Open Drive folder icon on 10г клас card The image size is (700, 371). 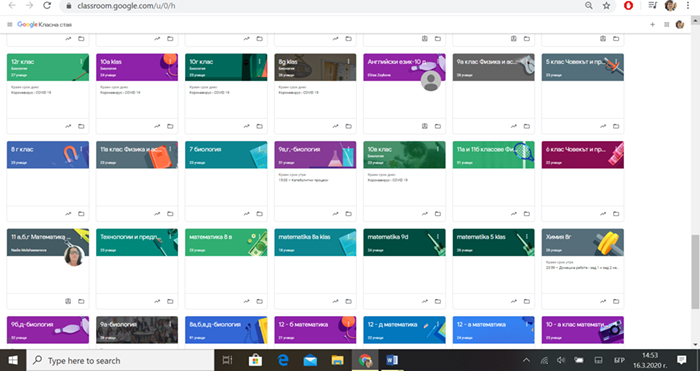(259, 126)
